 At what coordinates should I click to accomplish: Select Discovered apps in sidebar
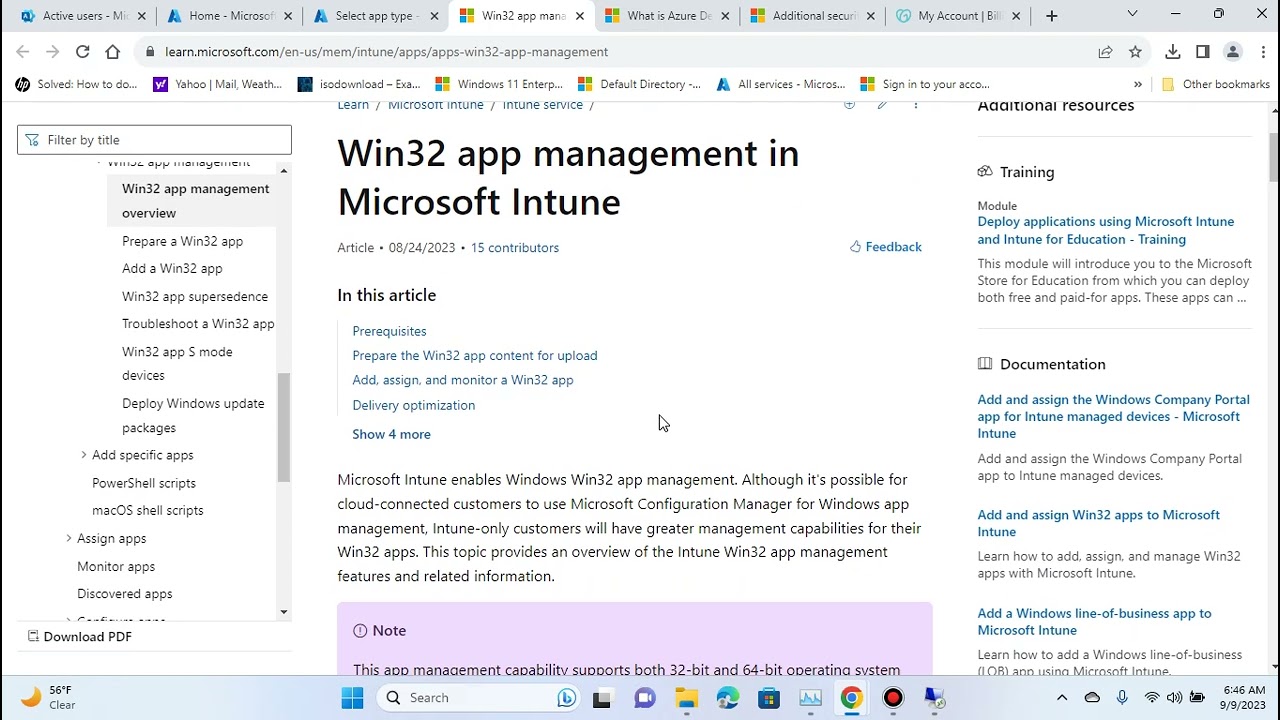125,594
